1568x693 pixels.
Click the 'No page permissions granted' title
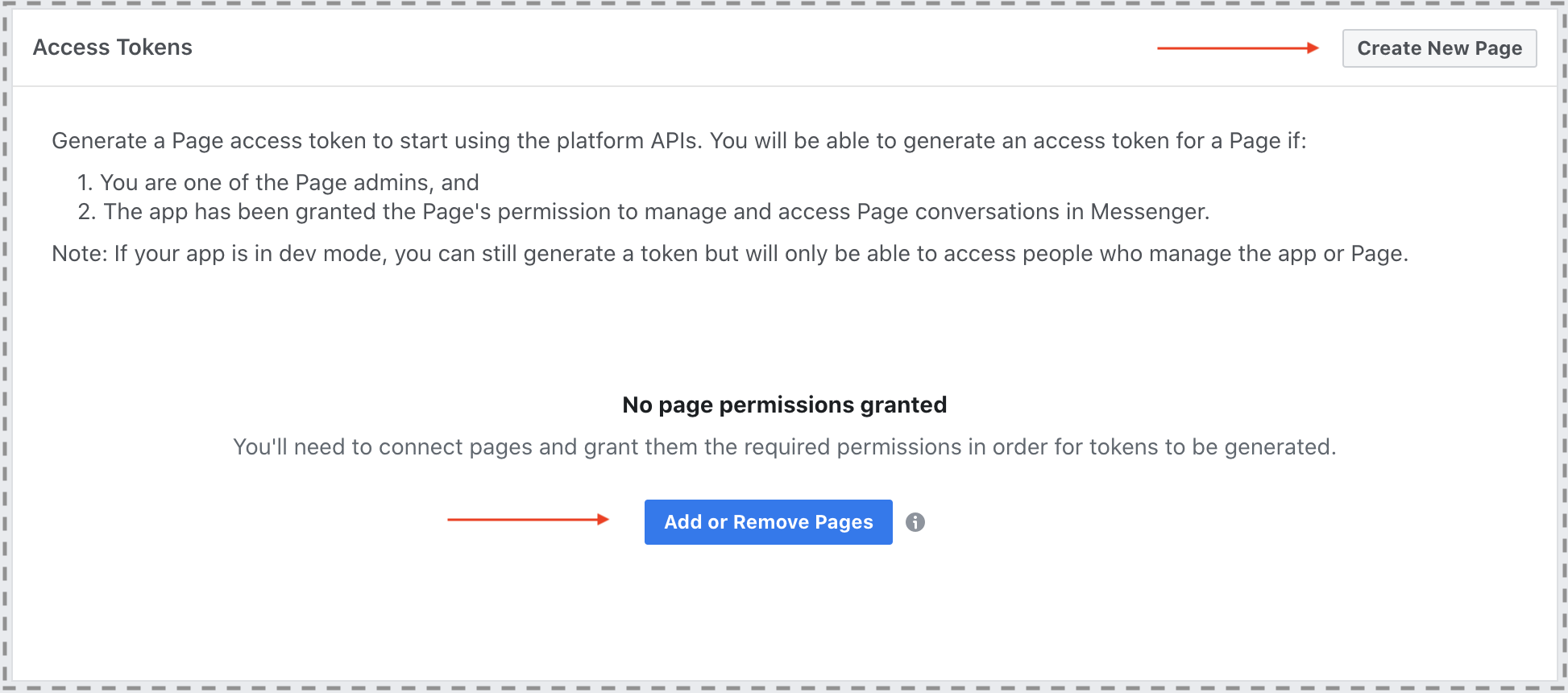coord(784,405)
